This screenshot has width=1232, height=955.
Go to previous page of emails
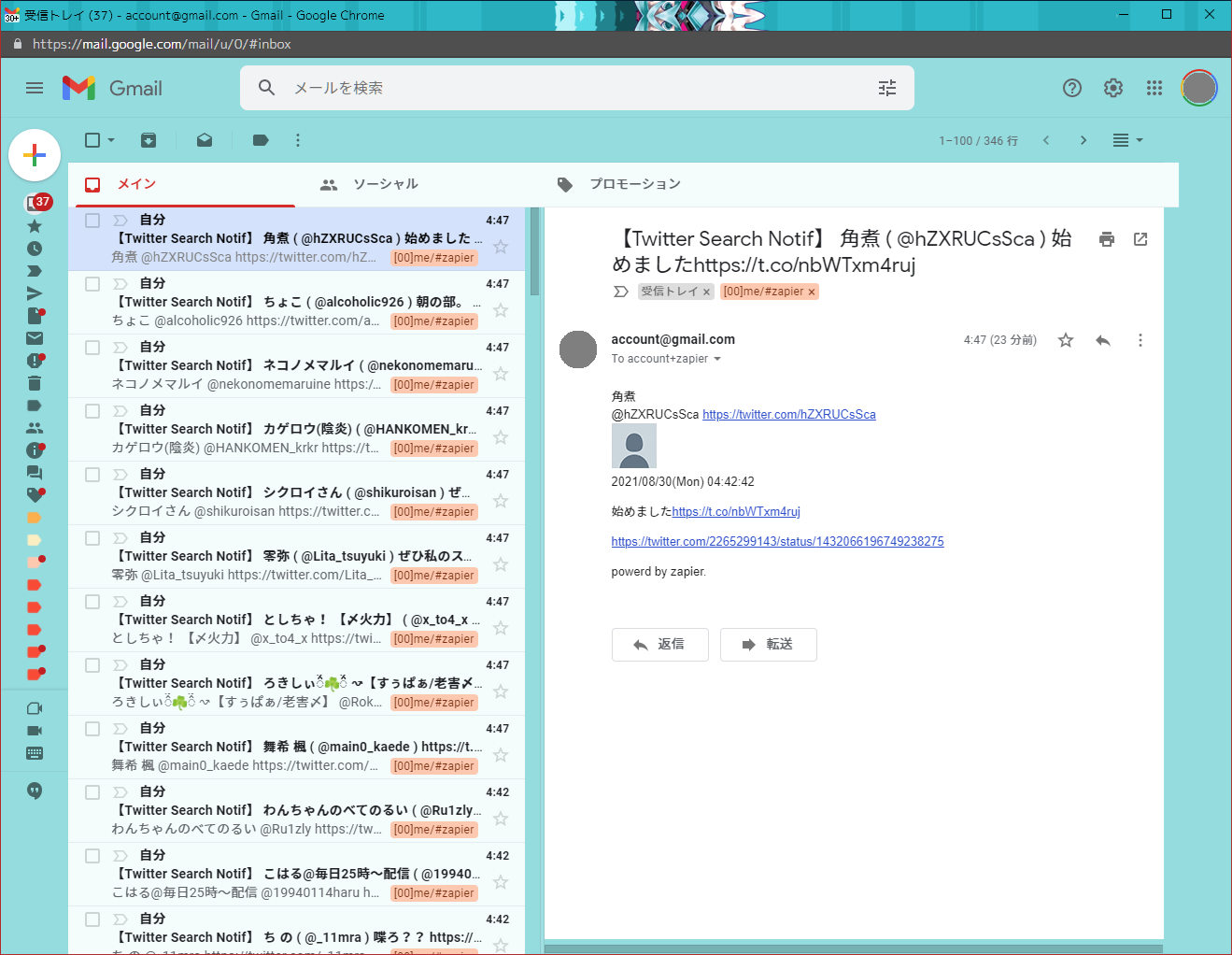click(x=1046, y=140)
